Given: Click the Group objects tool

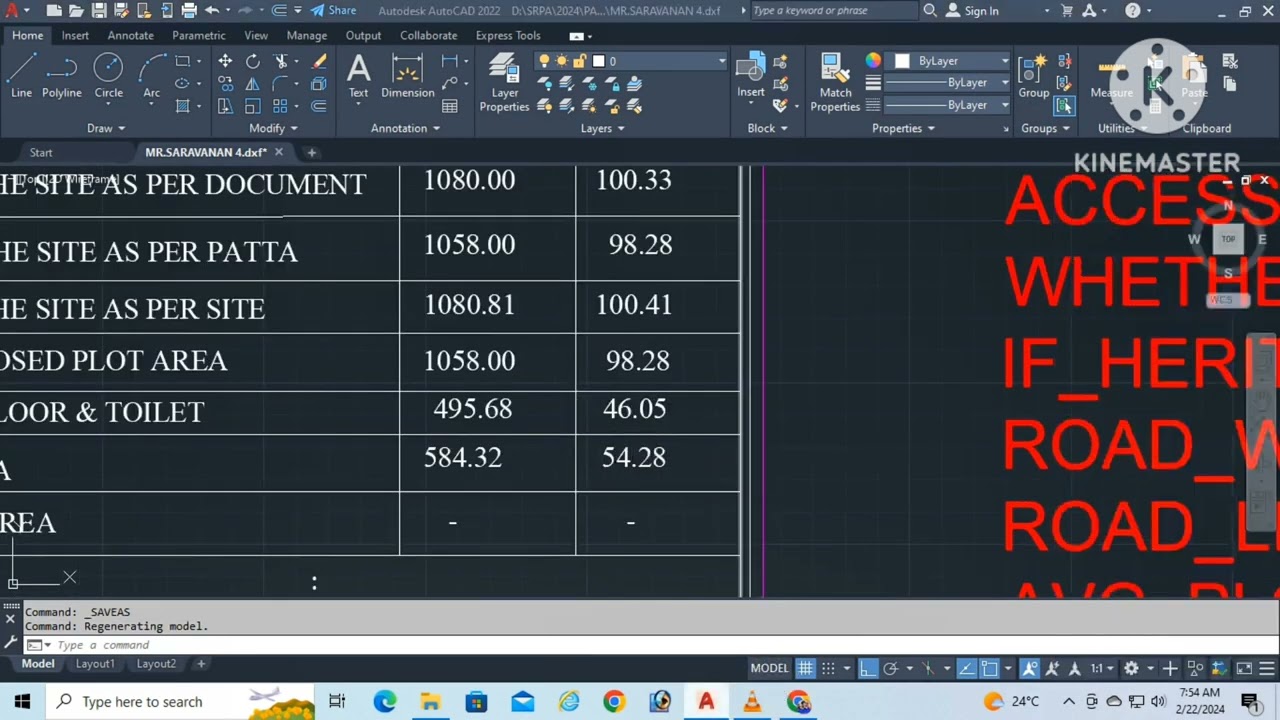Looking at the screenshot, I should pyautogui.click(x=1034, y=76).
